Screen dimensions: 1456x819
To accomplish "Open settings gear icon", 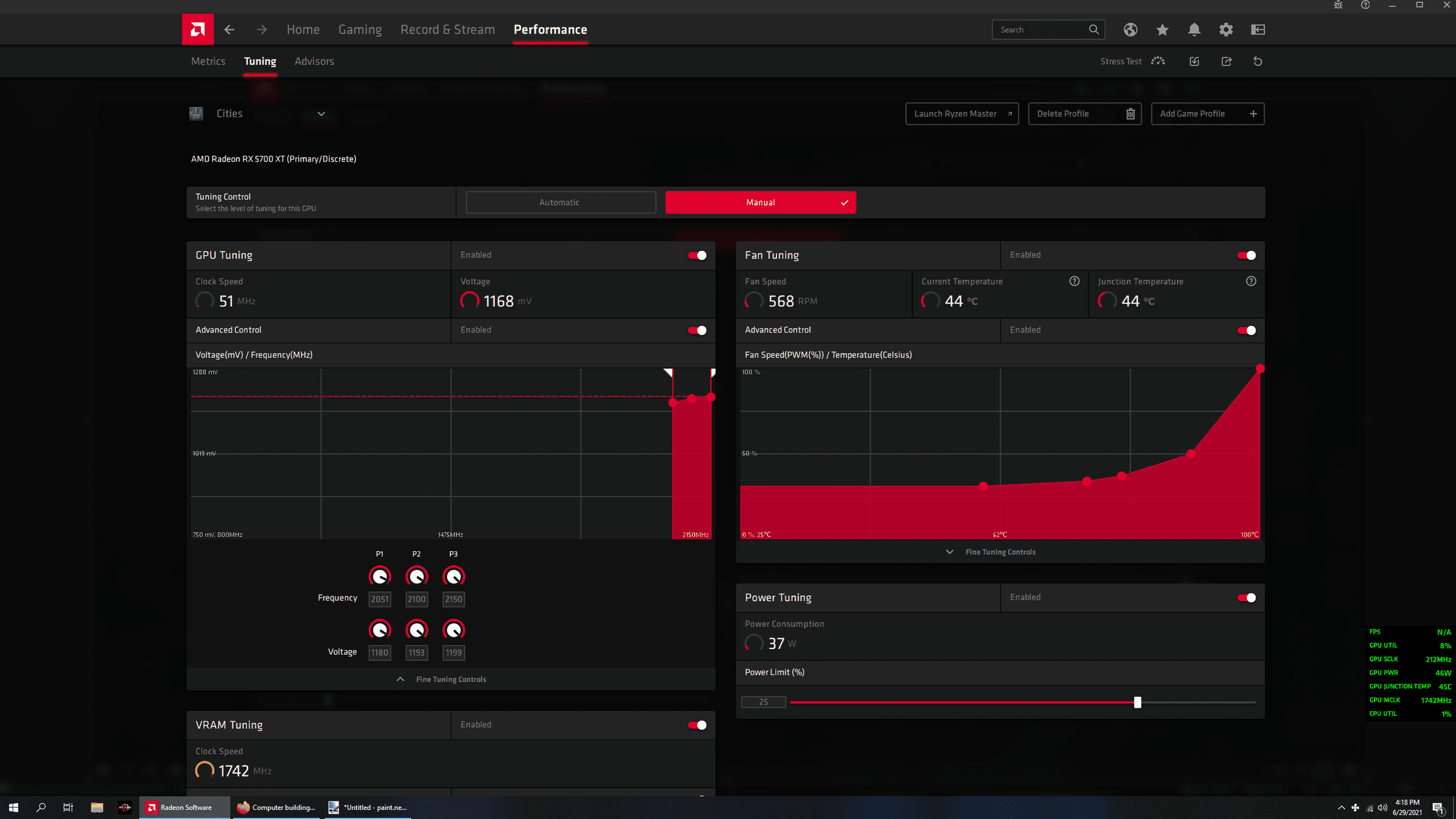I will click(x=1226, y=30).
